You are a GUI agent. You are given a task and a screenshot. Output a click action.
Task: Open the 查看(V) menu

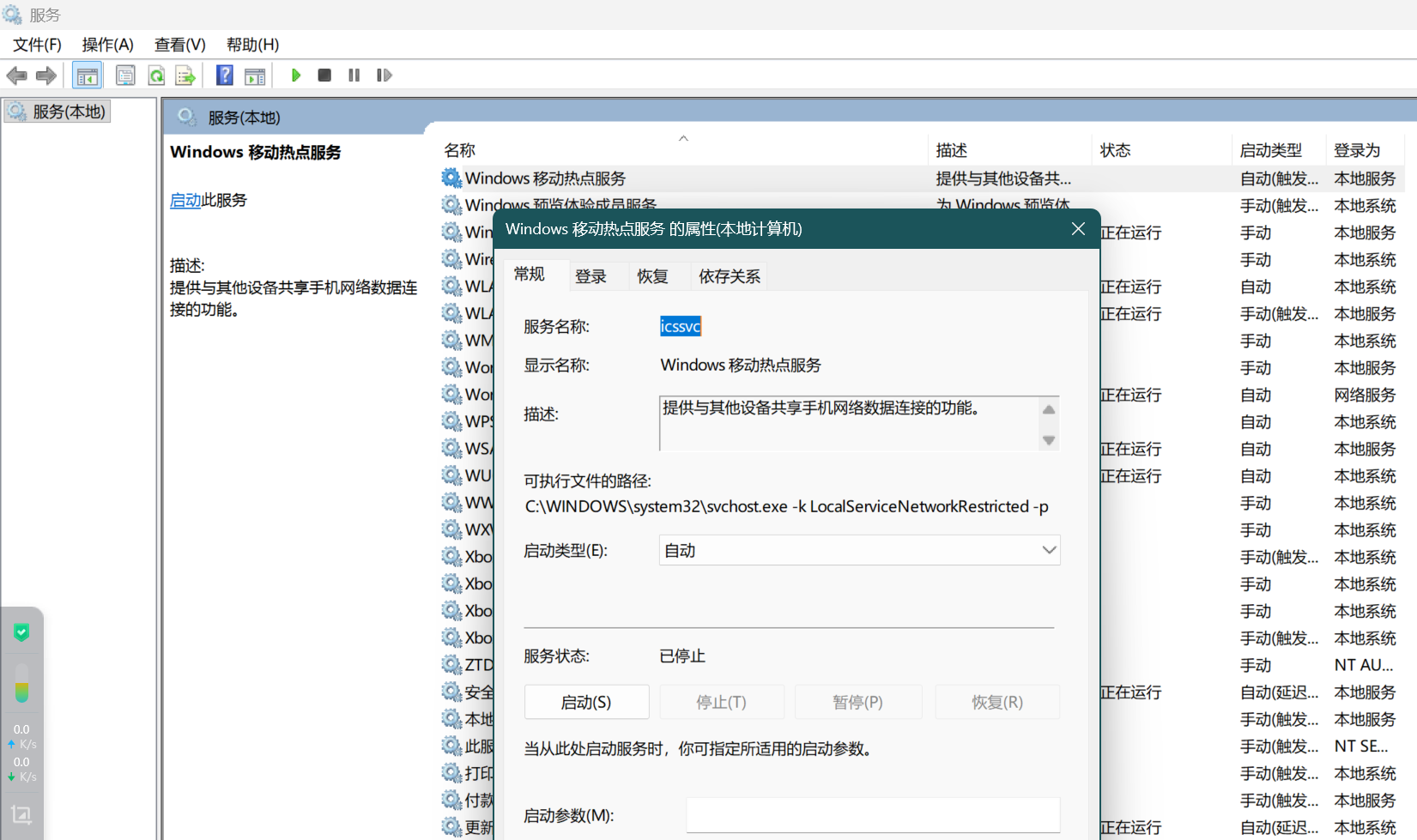[180, 45]
